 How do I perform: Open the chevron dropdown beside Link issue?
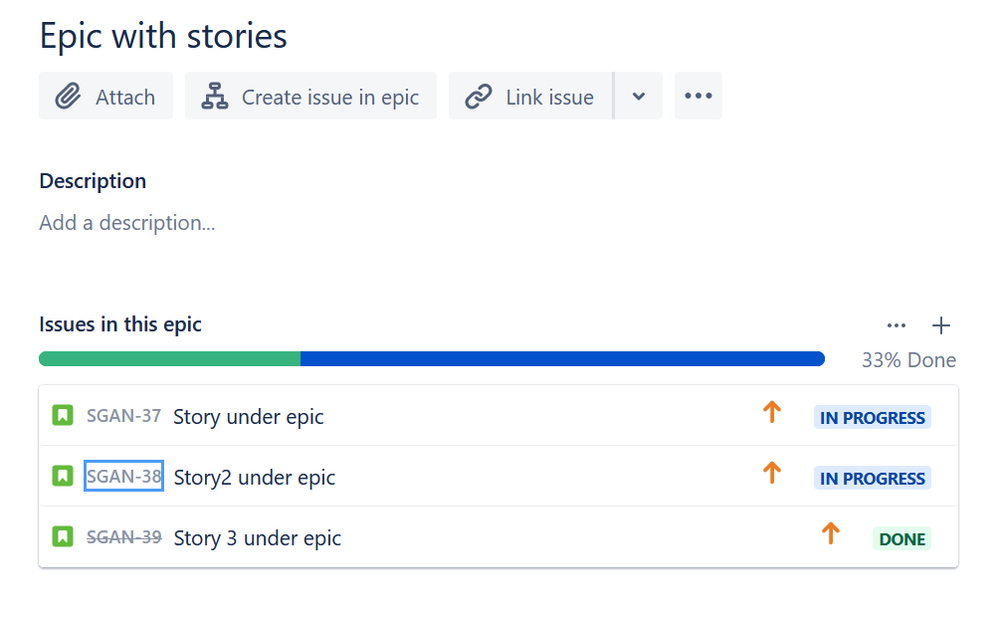639,96
